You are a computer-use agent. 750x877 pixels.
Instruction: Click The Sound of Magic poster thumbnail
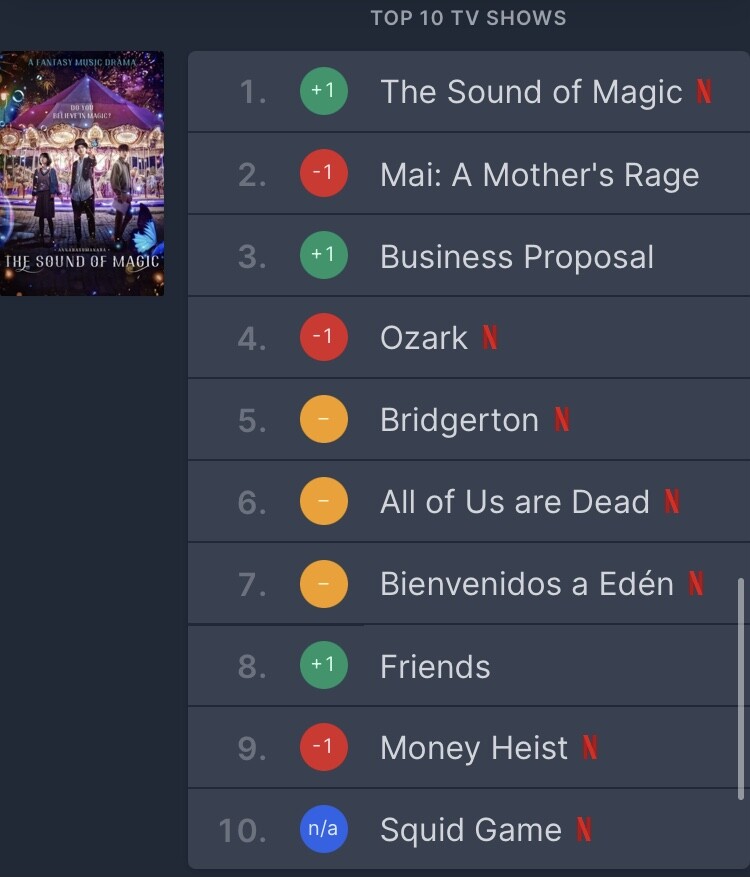pyautogui.click(x=82, y=174)
